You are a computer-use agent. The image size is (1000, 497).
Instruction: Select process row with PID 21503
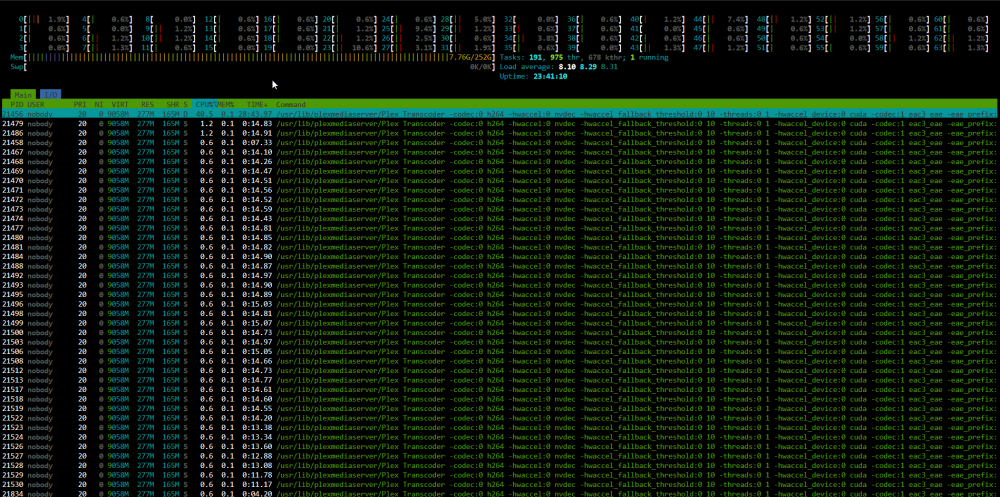[500, 341]
